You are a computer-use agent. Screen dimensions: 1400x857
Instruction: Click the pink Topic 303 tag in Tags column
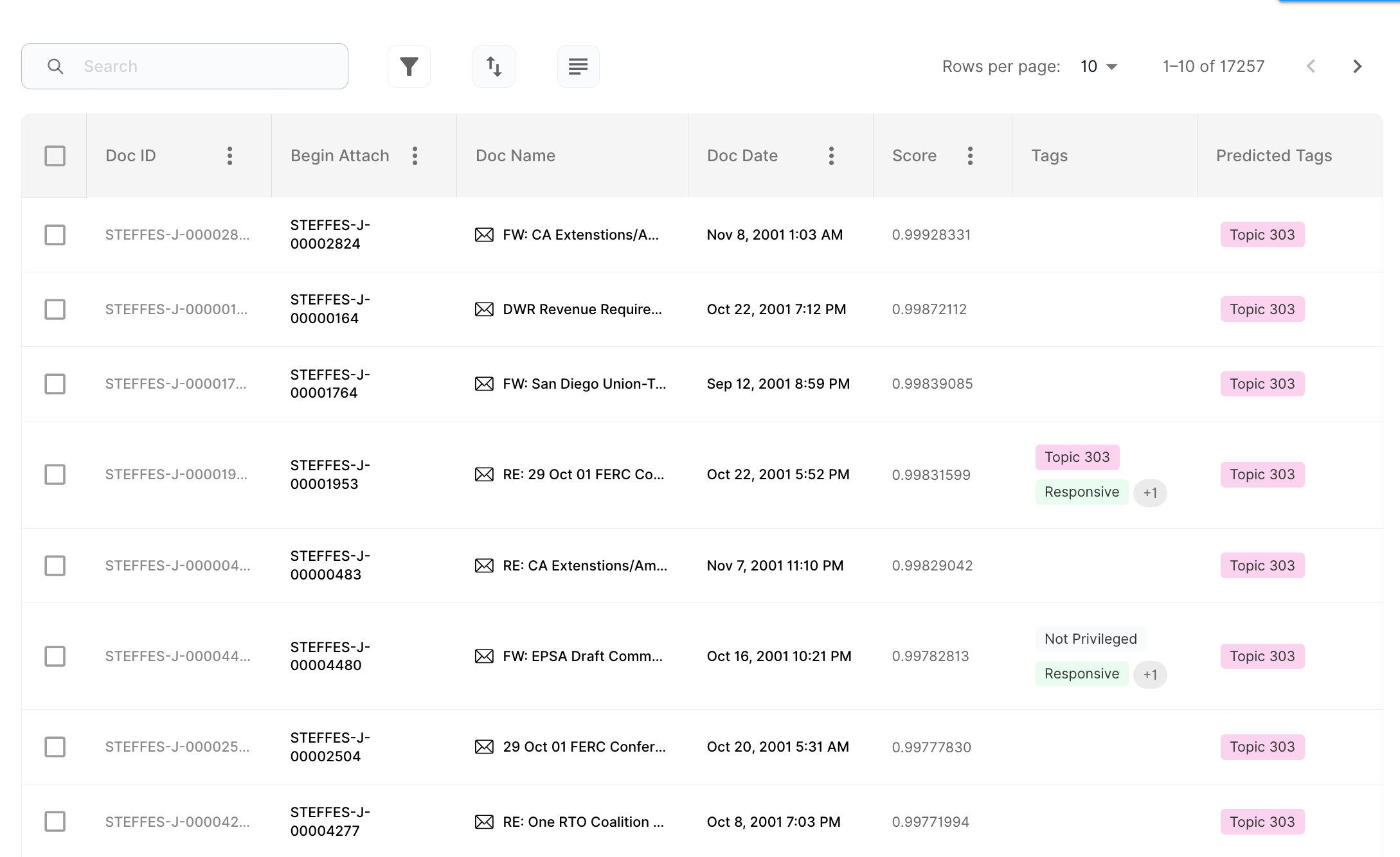click(x=1077, y=457)
